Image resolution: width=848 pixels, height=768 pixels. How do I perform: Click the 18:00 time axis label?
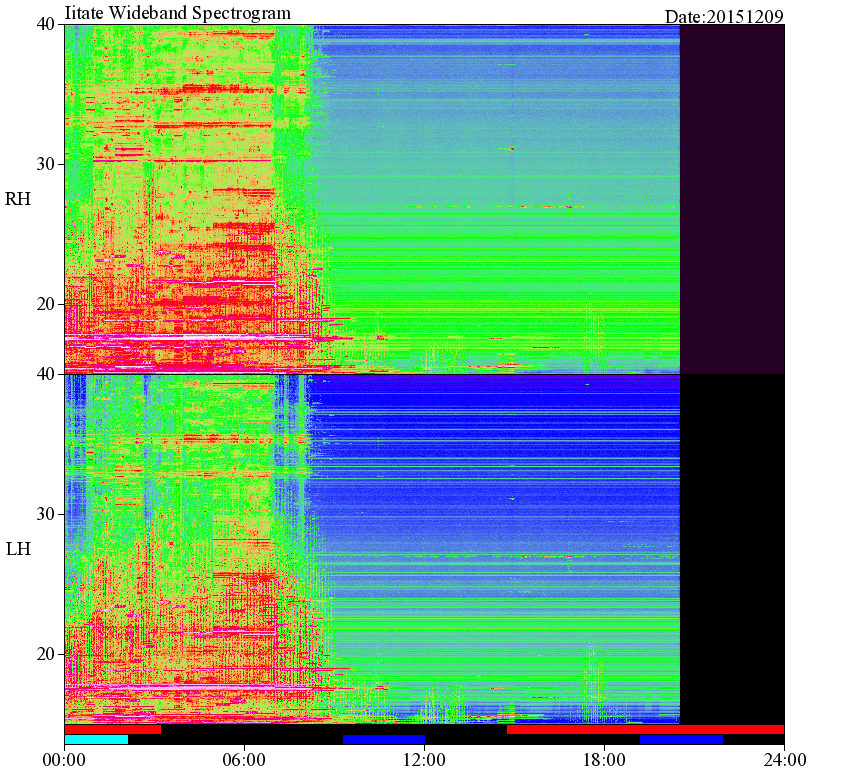[x=604, y=759]
